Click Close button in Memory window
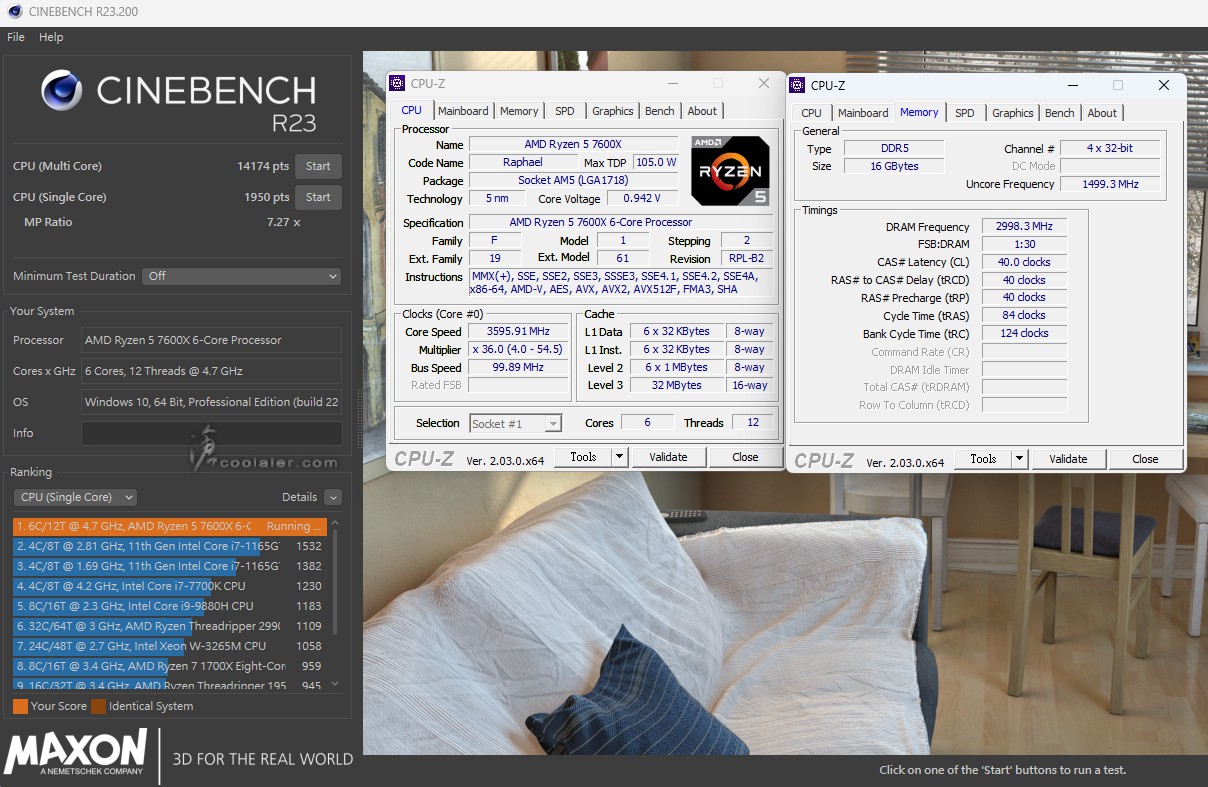The width and height of the screenshot is (1208, 787). [x=1145, y=459]
